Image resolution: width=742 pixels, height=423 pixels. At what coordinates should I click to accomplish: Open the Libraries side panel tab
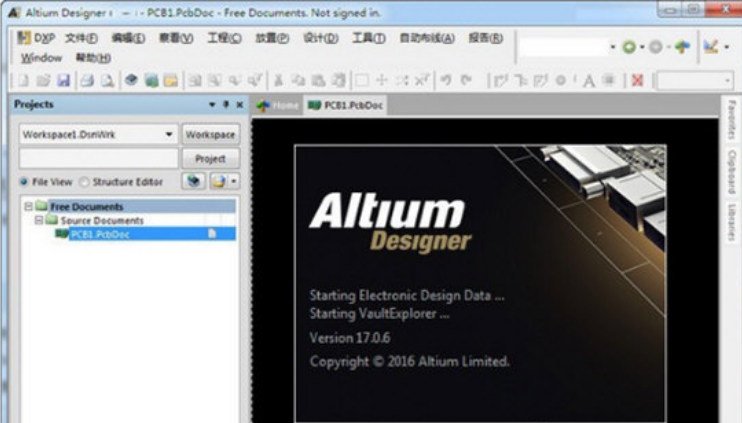click(x=732, y=222)
